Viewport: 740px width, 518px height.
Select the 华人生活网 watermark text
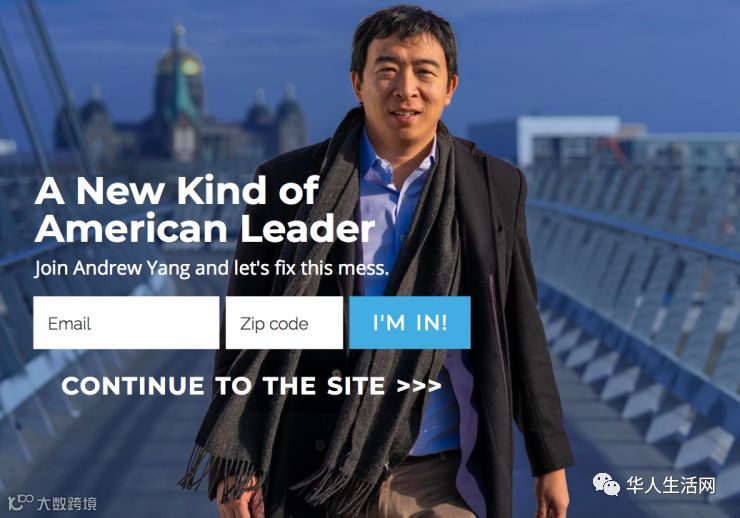pos(671,485)
